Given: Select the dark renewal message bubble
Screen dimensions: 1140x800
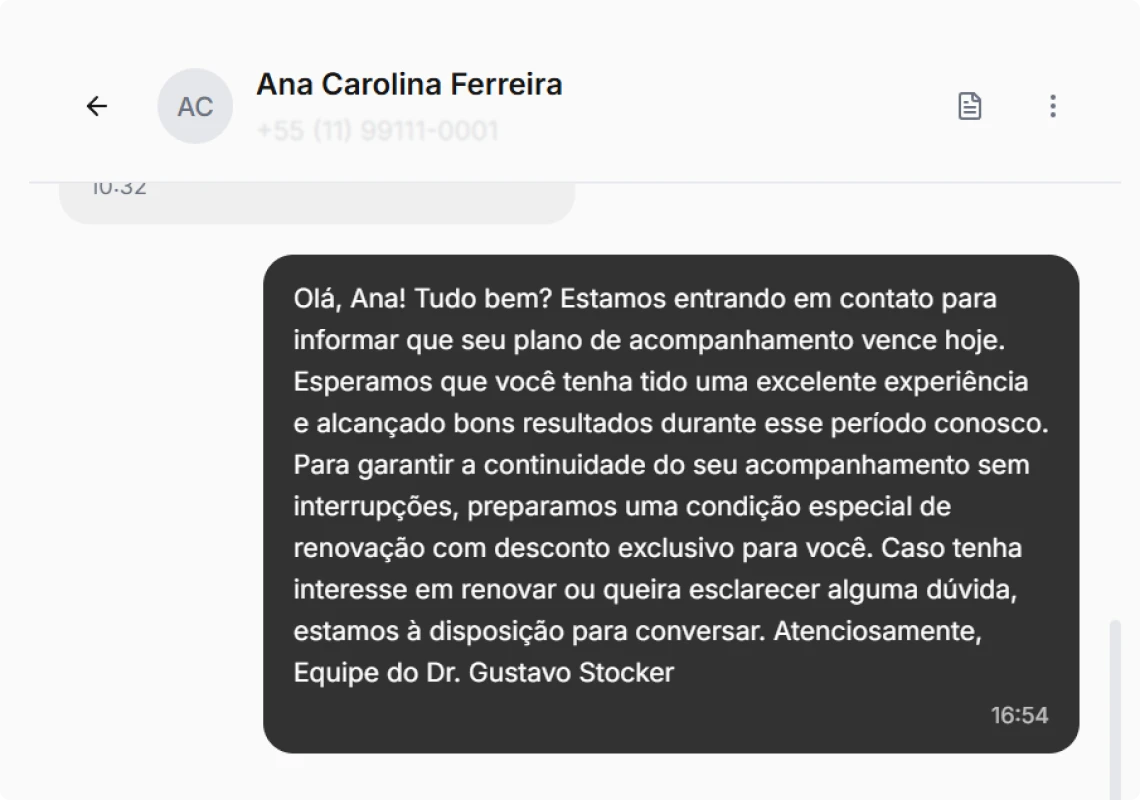Looking at the screenshot, I should (x=670, y=500).
